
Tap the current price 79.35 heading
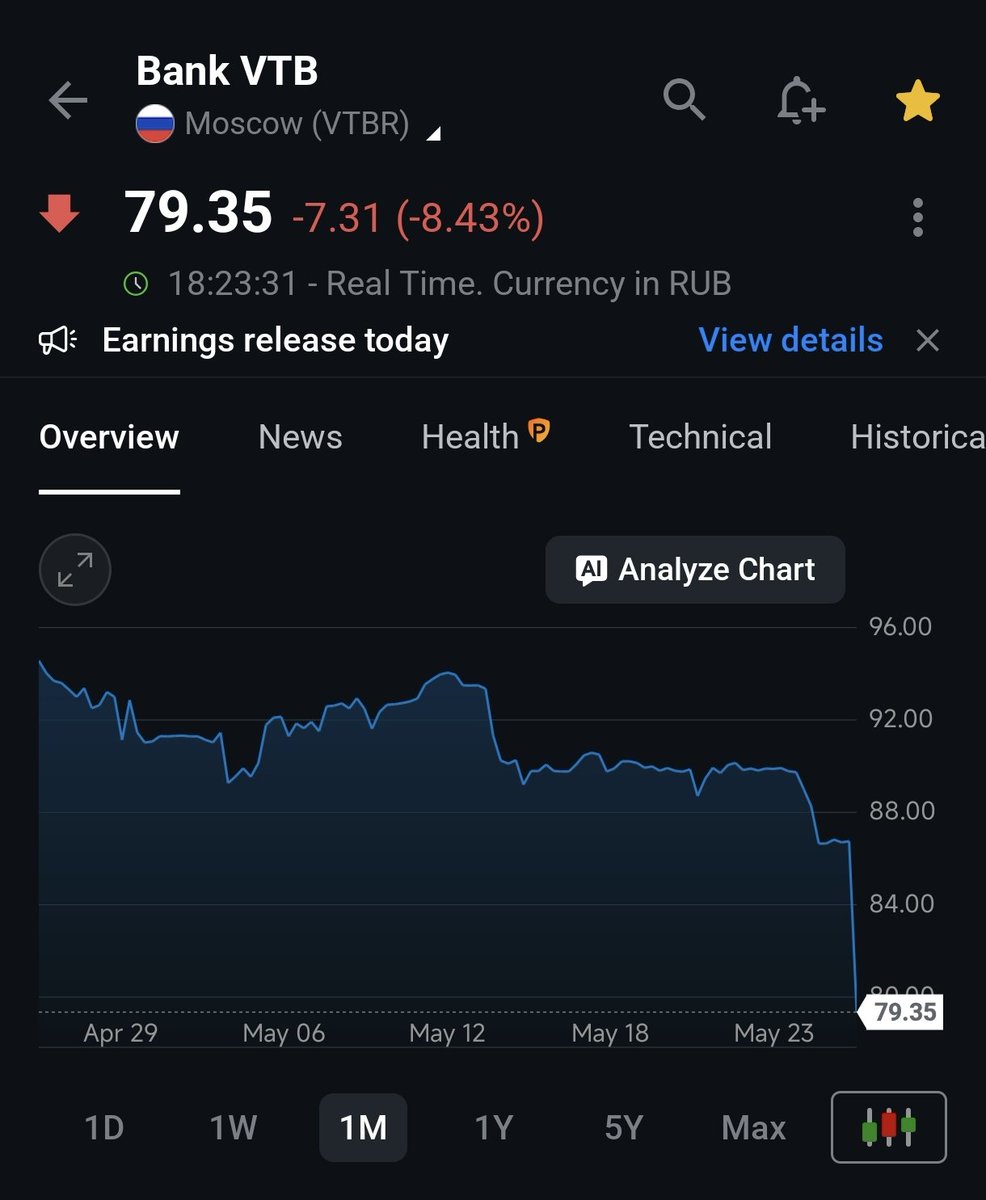click(x=198, y=213)
